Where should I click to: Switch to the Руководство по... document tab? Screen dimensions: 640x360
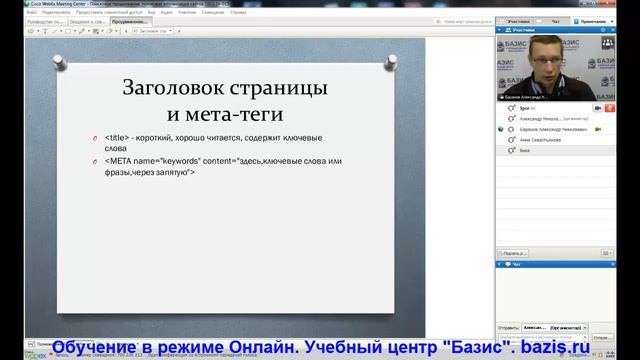click(x=46, y=22)
